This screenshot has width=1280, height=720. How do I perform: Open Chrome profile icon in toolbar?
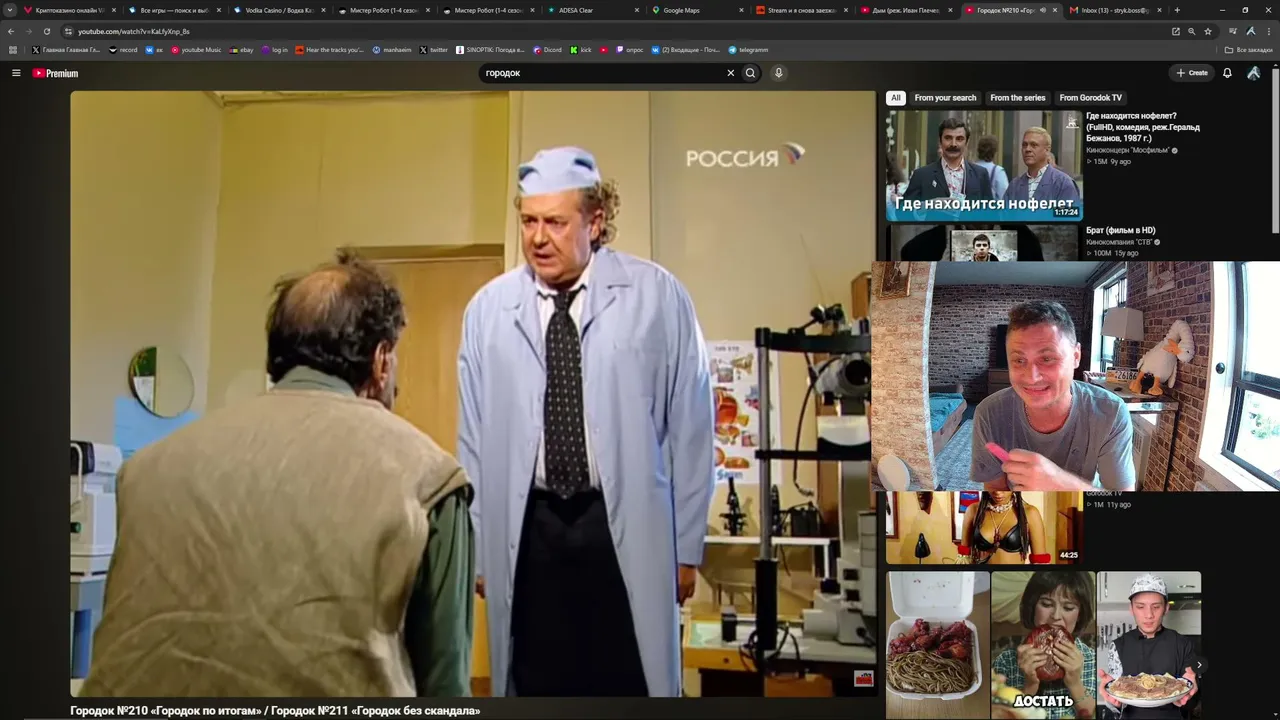point(1251,31)
